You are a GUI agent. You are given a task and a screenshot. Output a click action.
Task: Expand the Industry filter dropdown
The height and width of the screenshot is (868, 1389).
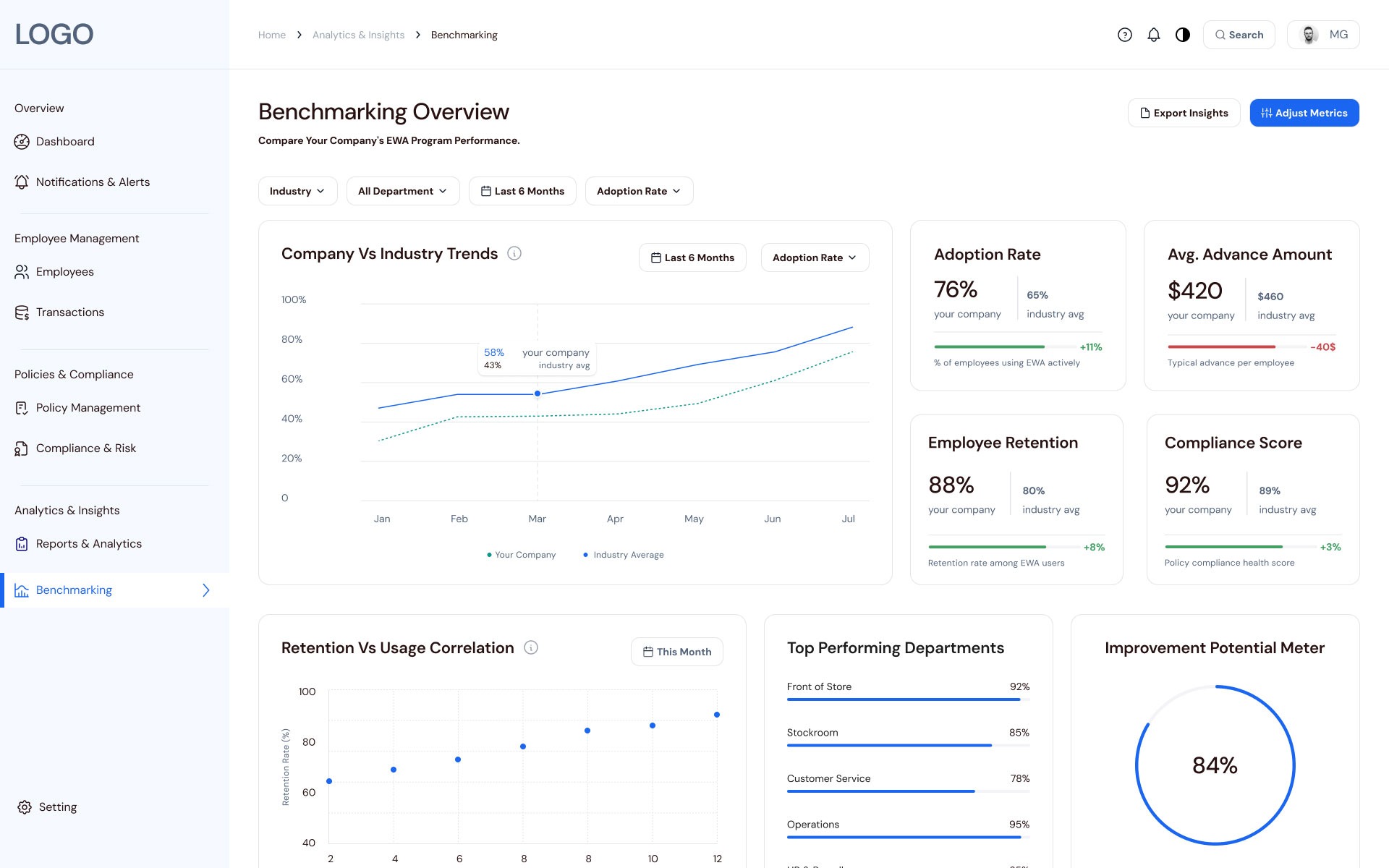click(x=297, y=191)
